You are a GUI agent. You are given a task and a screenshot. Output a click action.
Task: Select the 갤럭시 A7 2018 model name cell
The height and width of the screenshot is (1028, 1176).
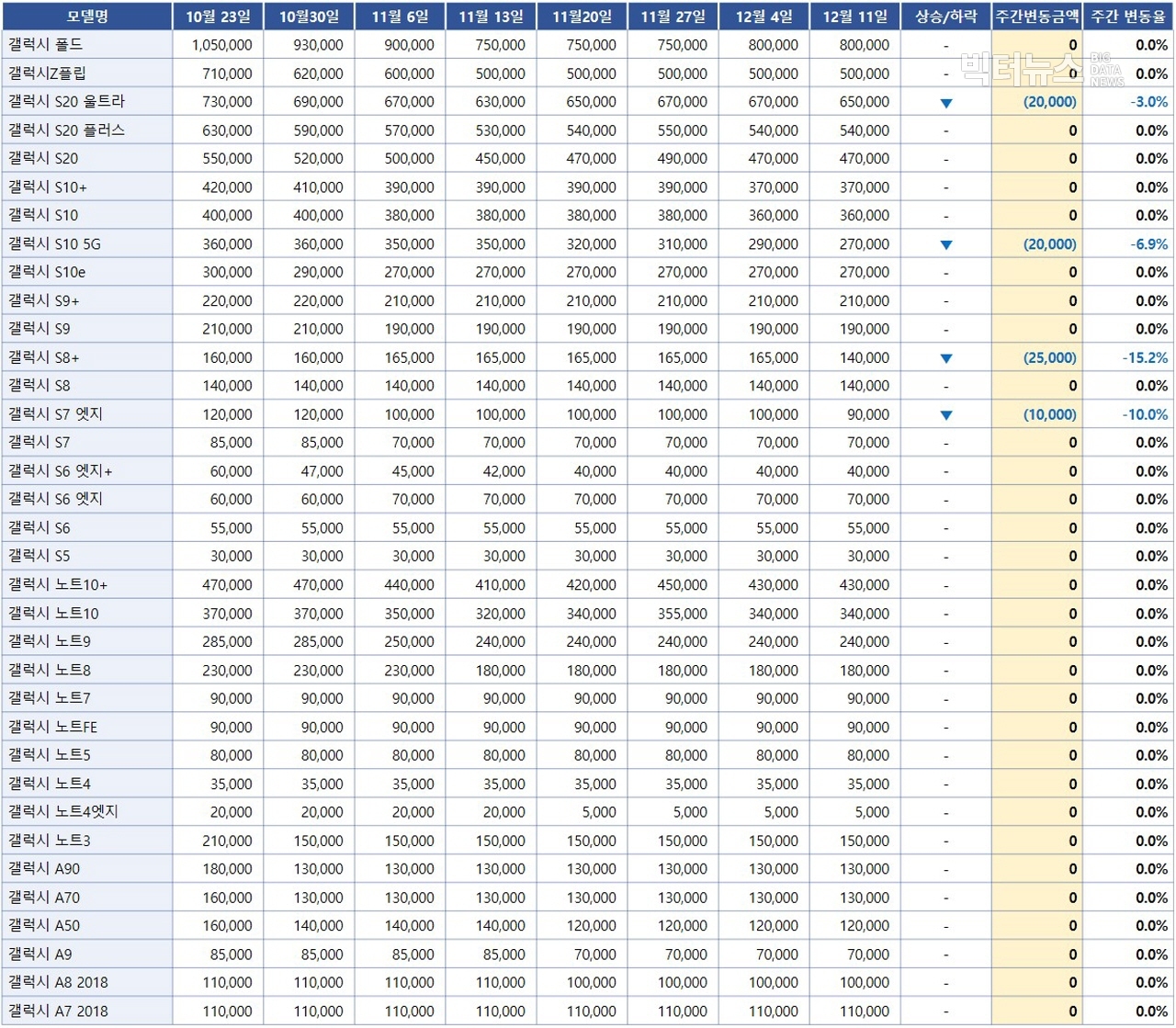86,1011
